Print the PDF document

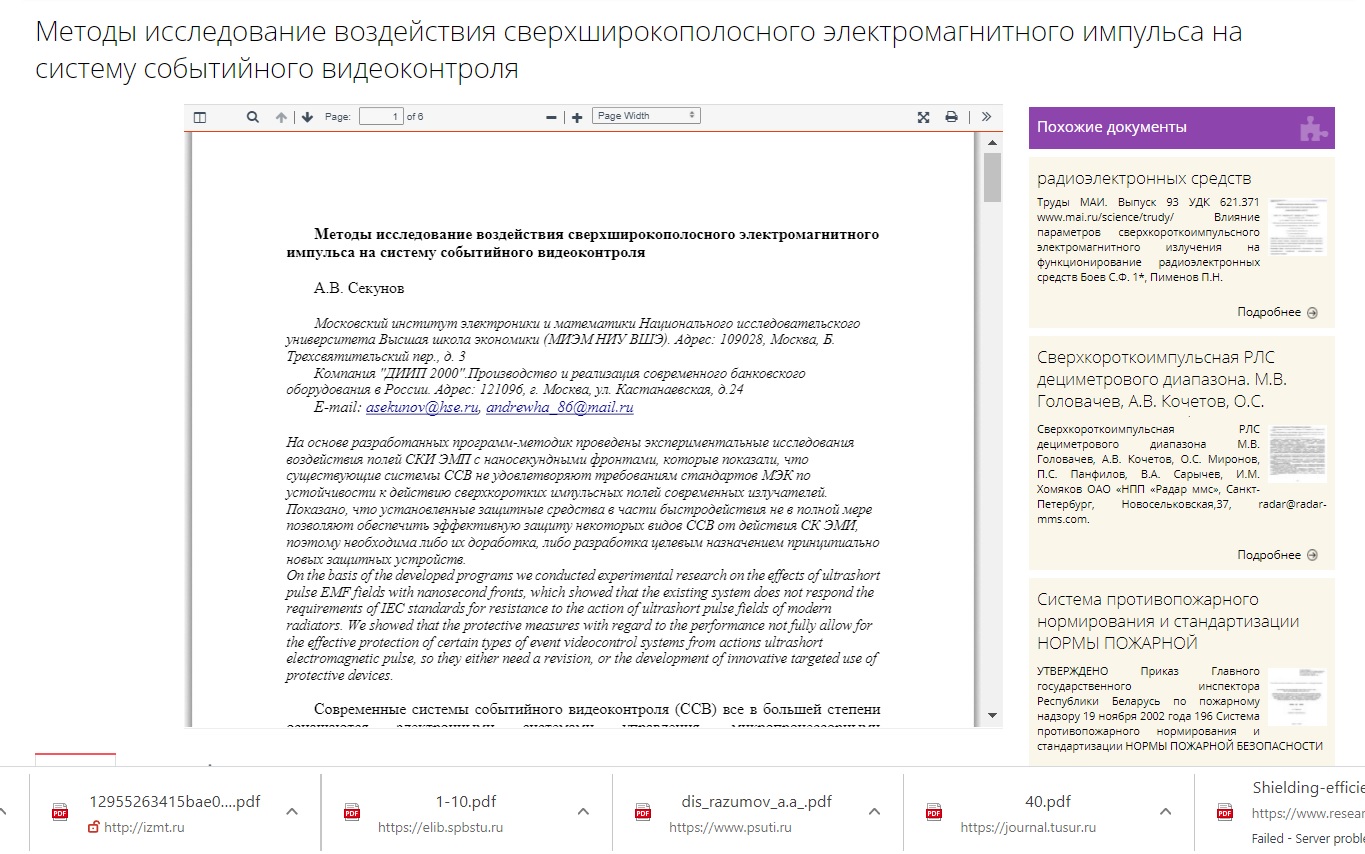coord(952,117)
